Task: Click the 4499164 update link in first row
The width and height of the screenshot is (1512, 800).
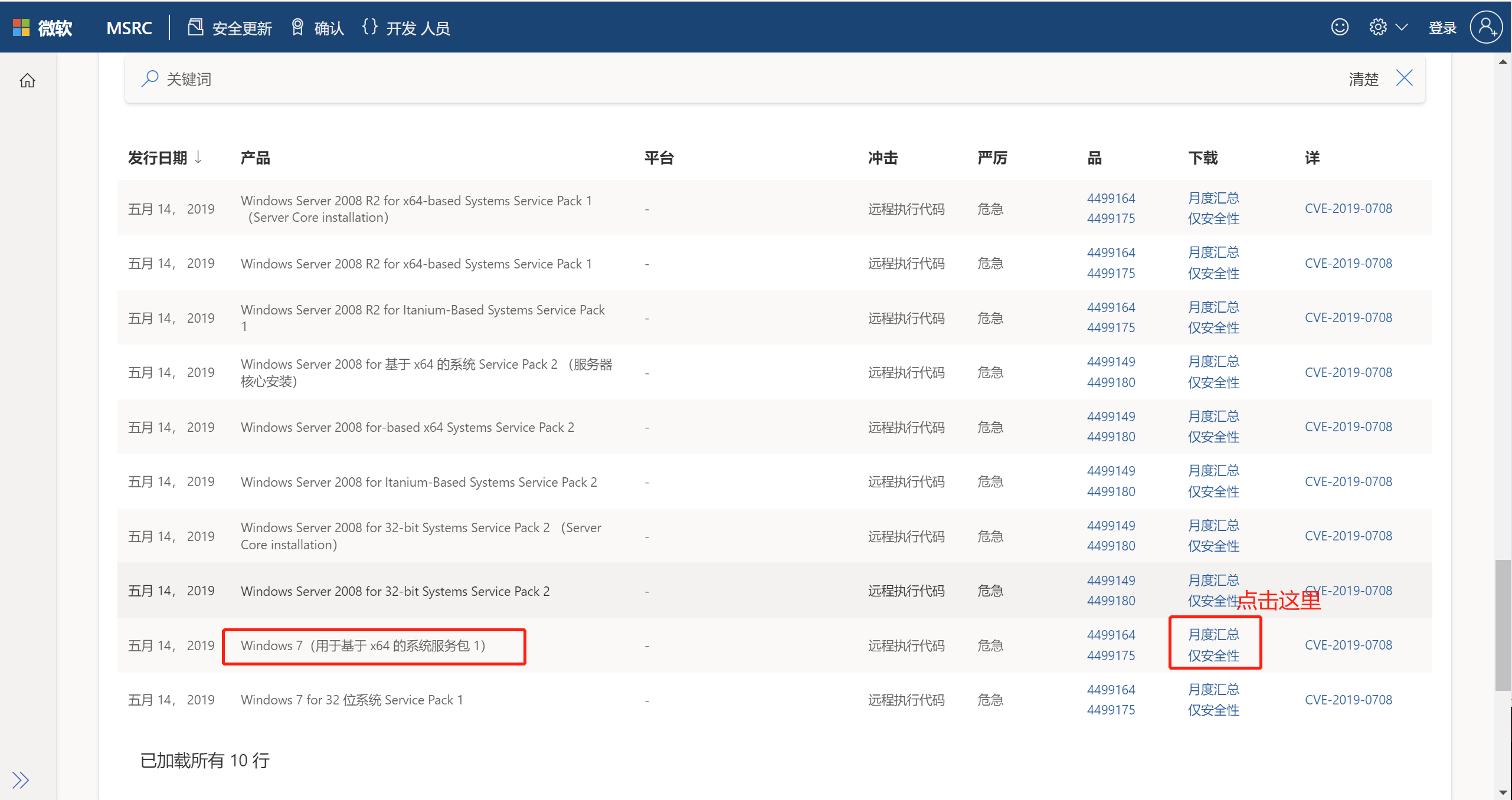Action: click(x=1111, y=198)
